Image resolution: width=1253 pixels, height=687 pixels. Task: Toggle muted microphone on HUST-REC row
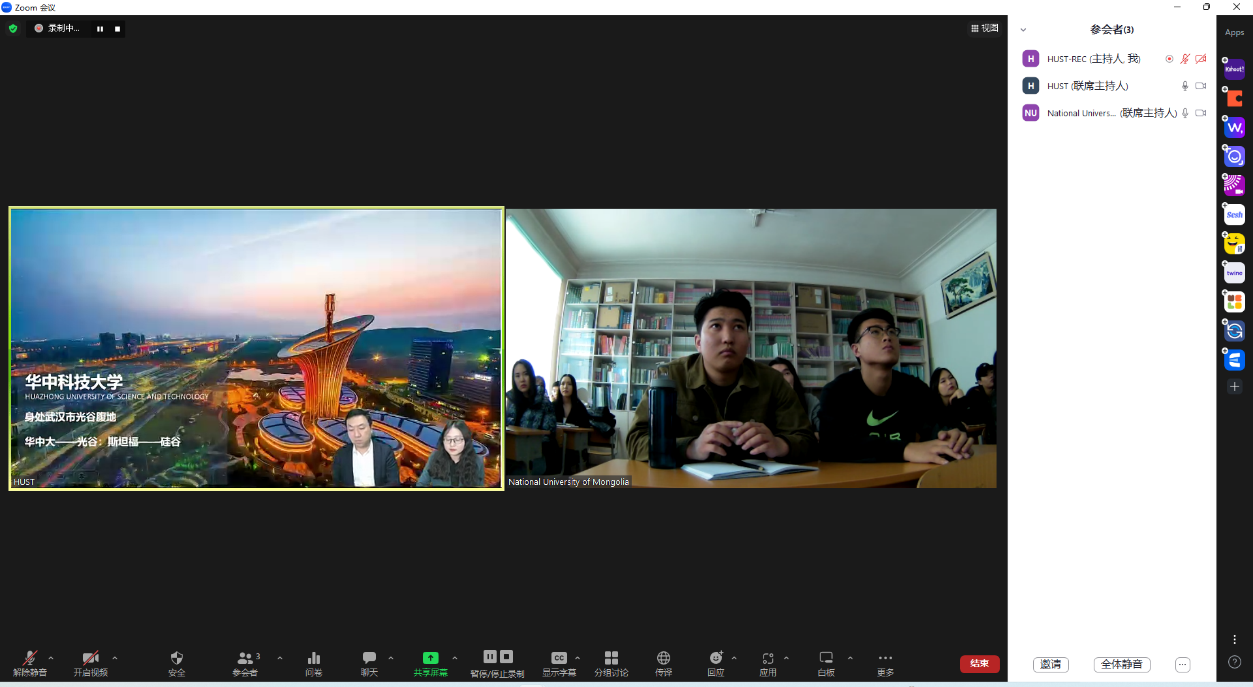[x=1185, y=59]
